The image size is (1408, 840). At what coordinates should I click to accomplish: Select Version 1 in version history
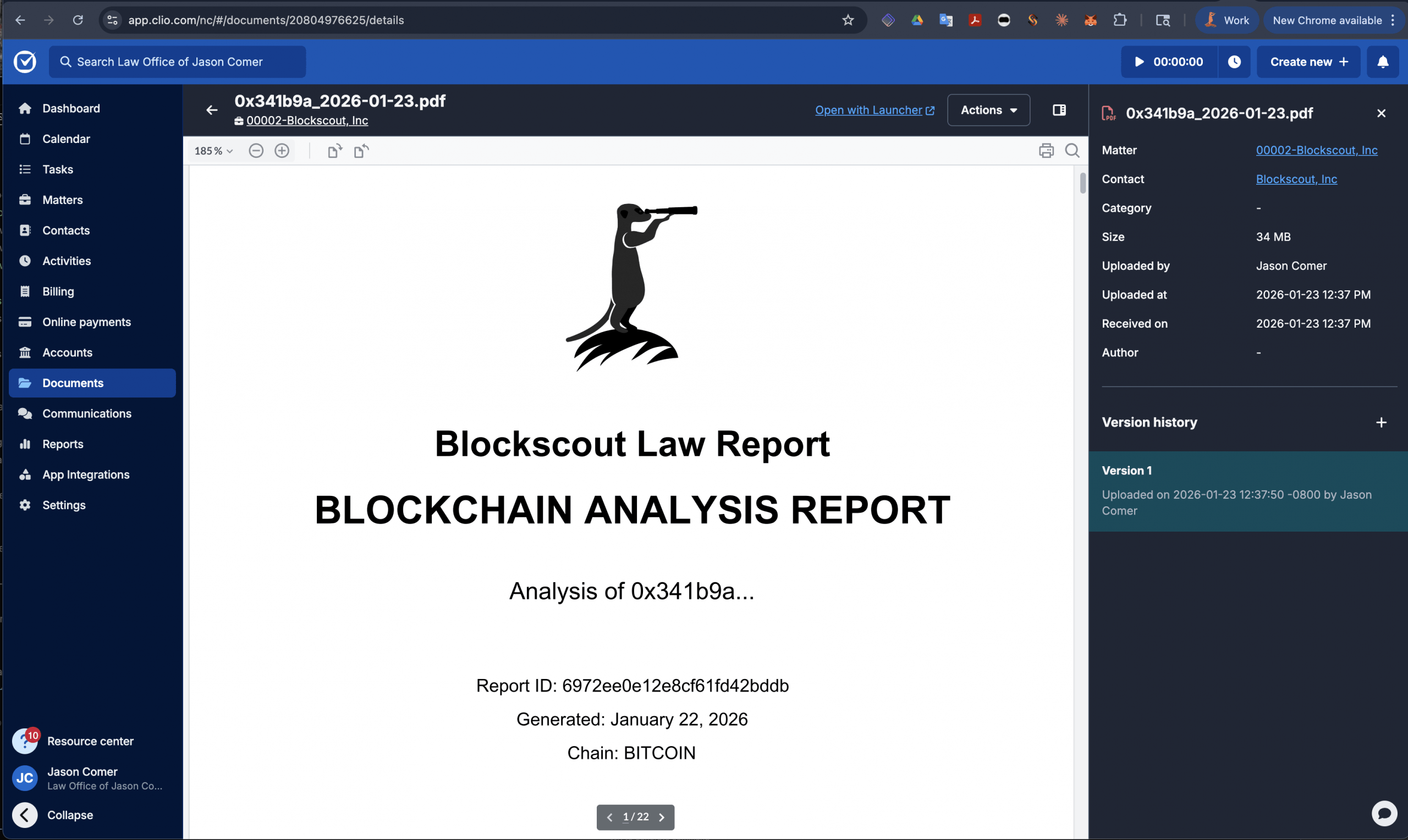pos(1248,491)
